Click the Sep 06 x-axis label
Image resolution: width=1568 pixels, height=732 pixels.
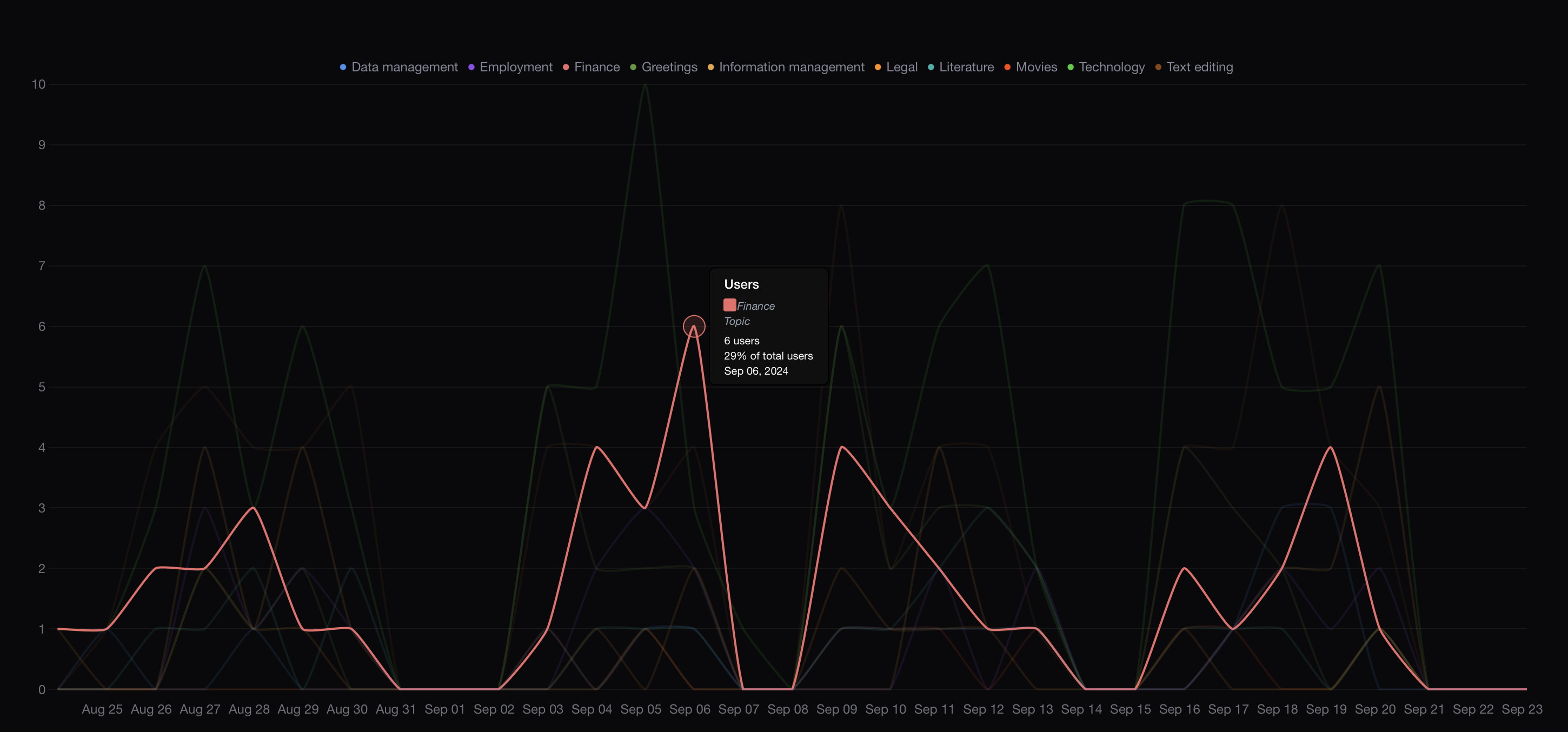690,709
